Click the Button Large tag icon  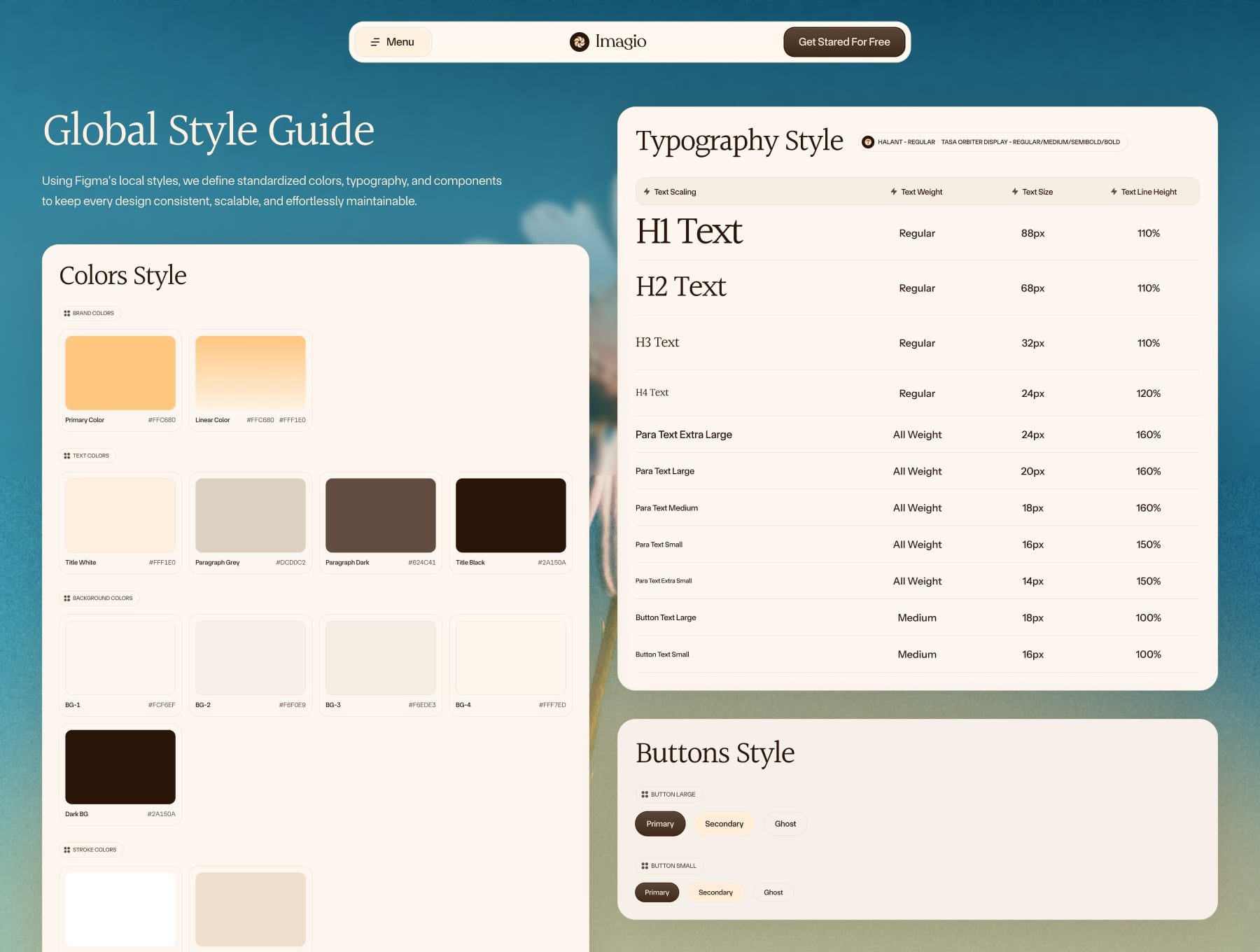[645, 794]
